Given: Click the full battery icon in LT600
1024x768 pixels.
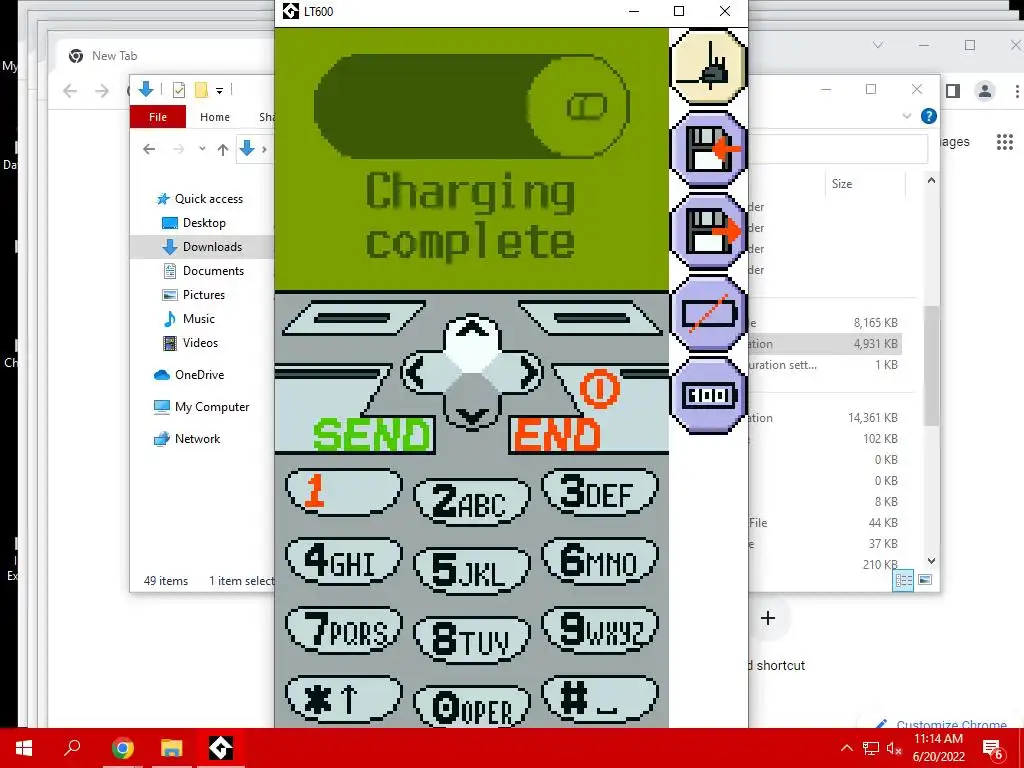Looking at the screenshot, I should [709, 395].
